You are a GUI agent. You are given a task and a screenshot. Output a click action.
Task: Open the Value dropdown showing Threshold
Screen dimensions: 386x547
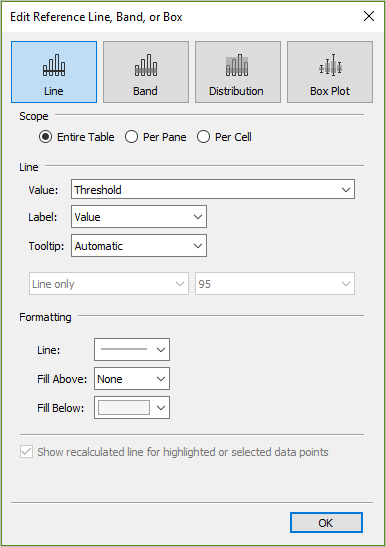click(213, 189)
